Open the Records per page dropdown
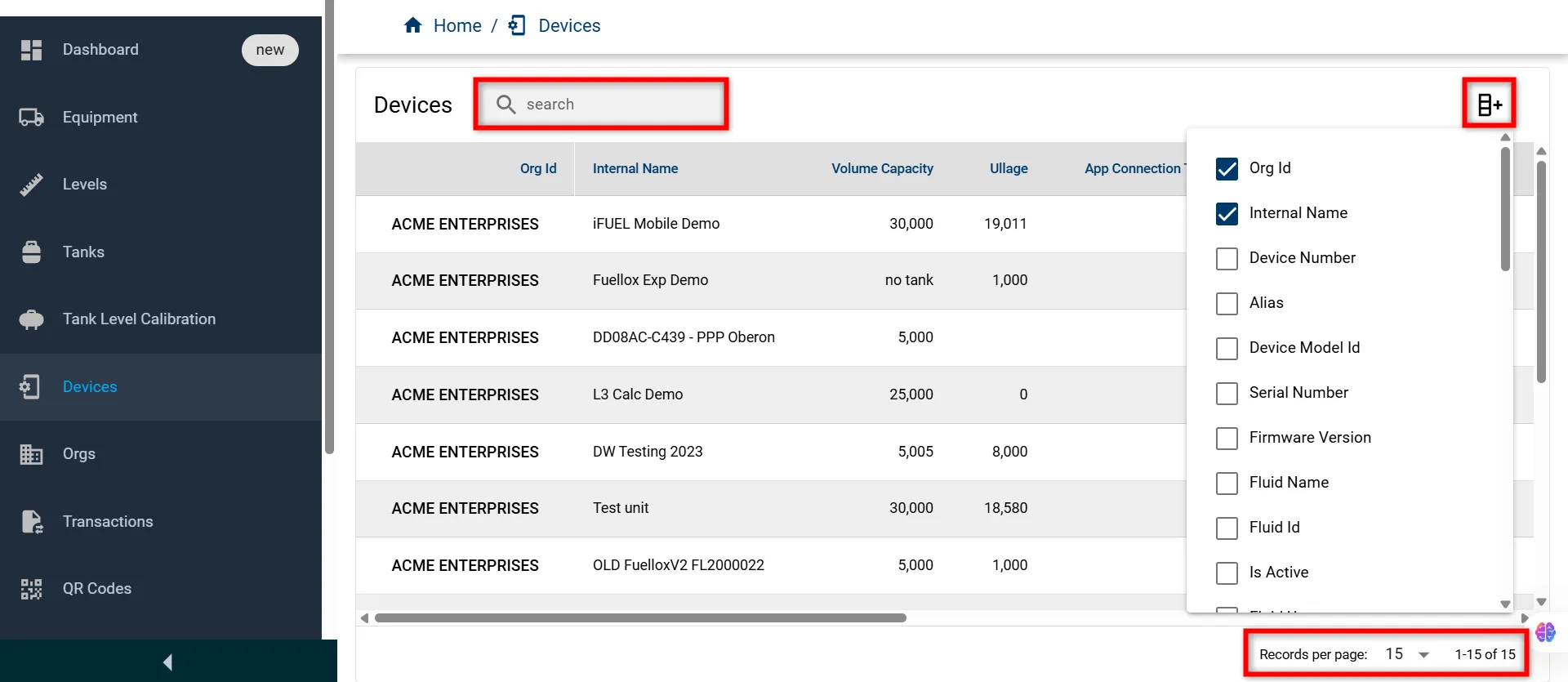Image resolution: width=1568 pixels, height=682 pixels. pyautogui.click(x=1407, y=654)
